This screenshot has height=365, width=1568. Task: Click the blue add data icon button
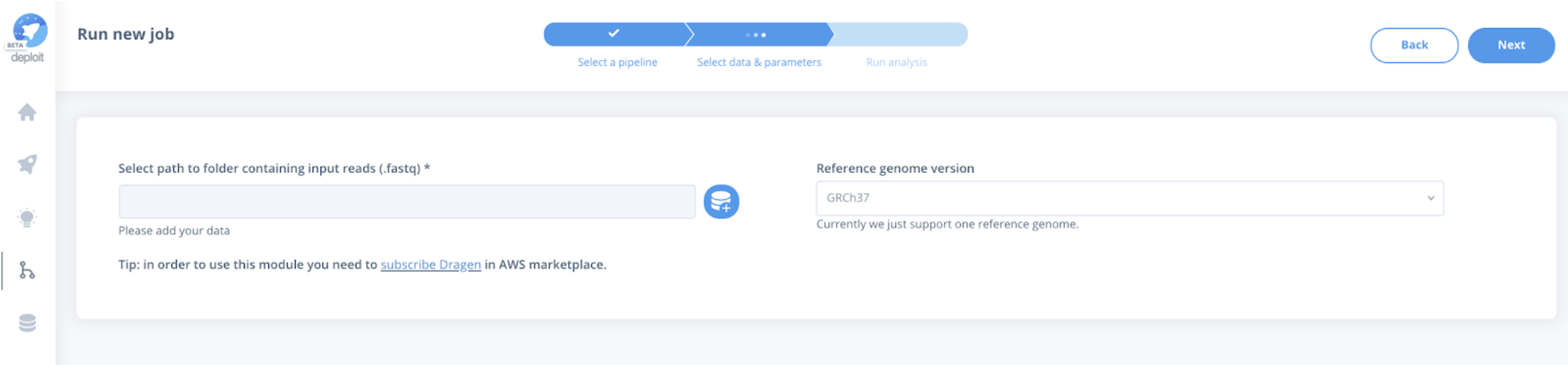click(x=721, y=202)
